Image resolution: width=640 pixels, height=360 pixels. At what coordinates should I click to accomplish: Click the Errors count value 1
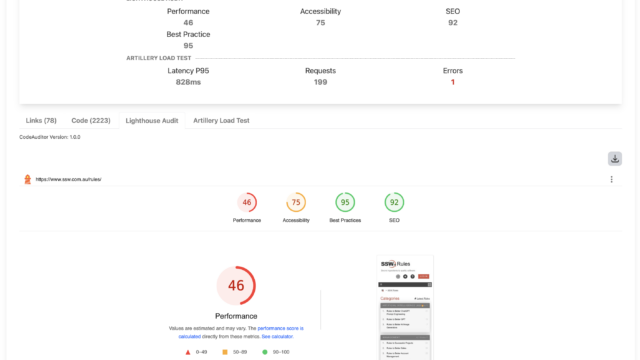453,82
